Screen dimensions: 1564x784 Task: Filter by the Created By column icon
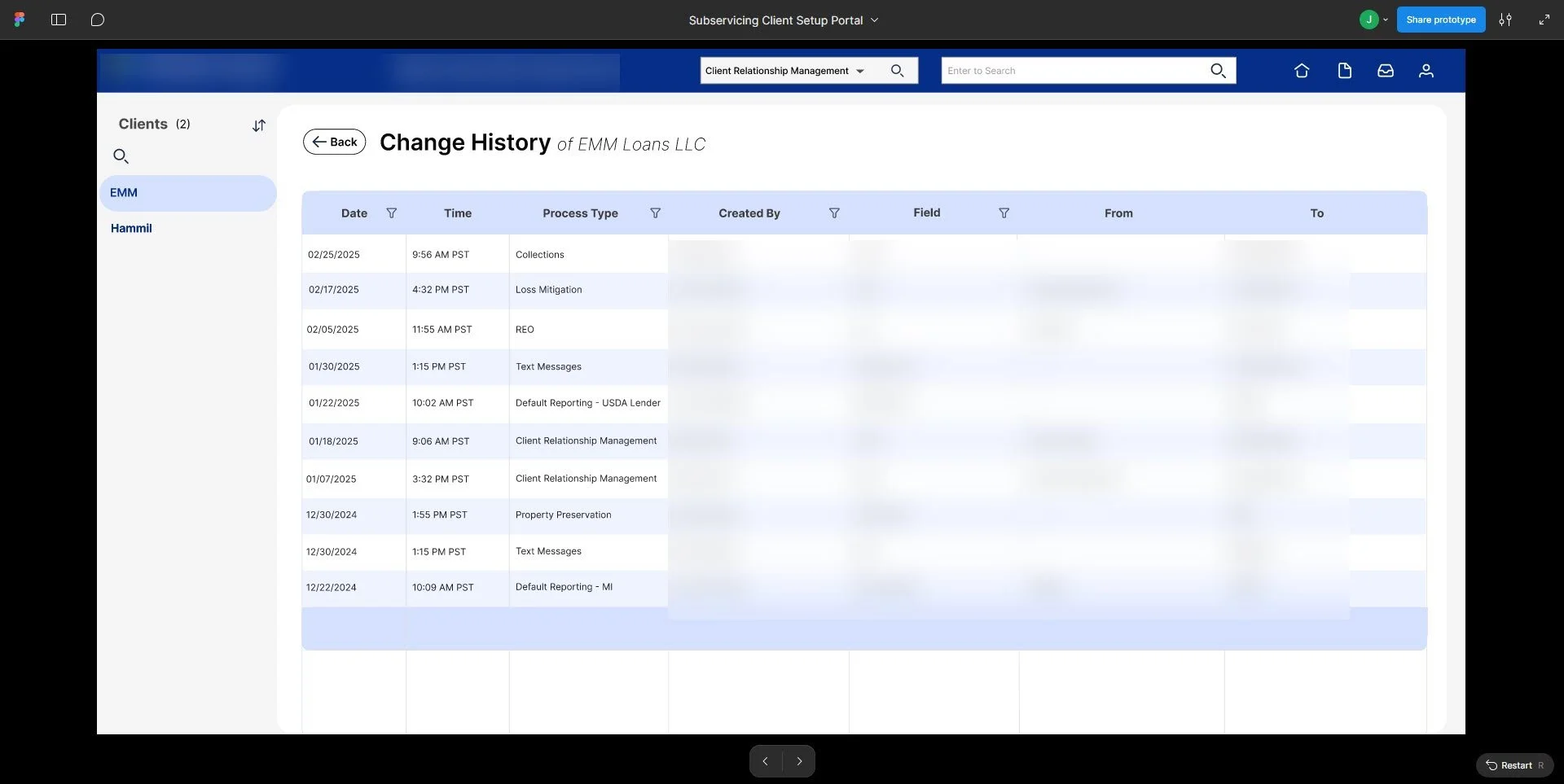click(x=834, y=213)
